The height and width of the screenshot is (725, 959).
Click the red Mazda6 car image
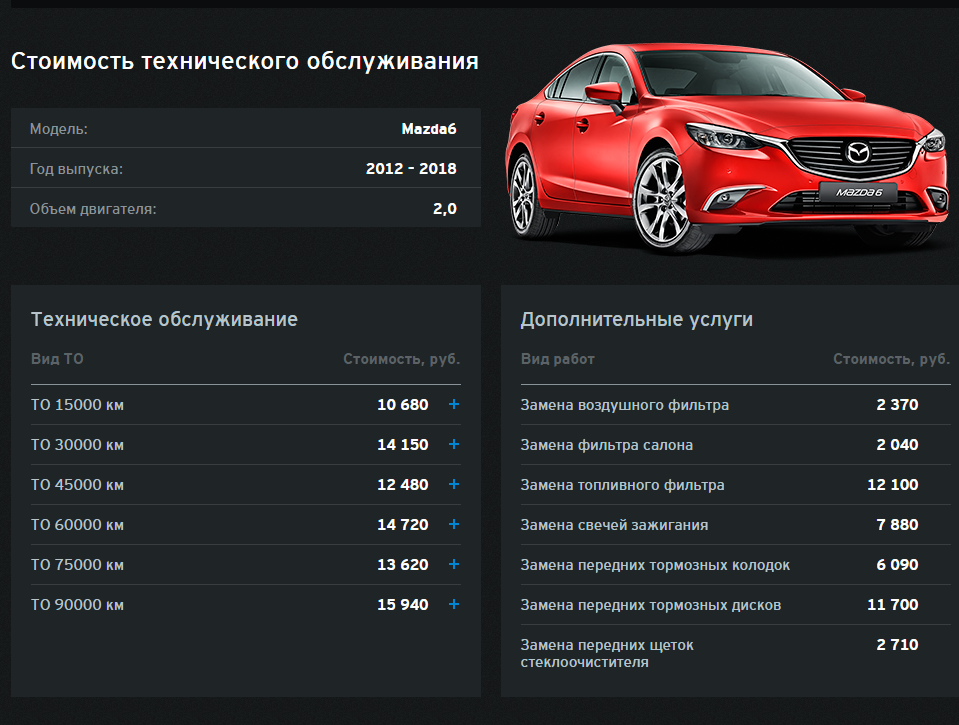tap(728, 148)
